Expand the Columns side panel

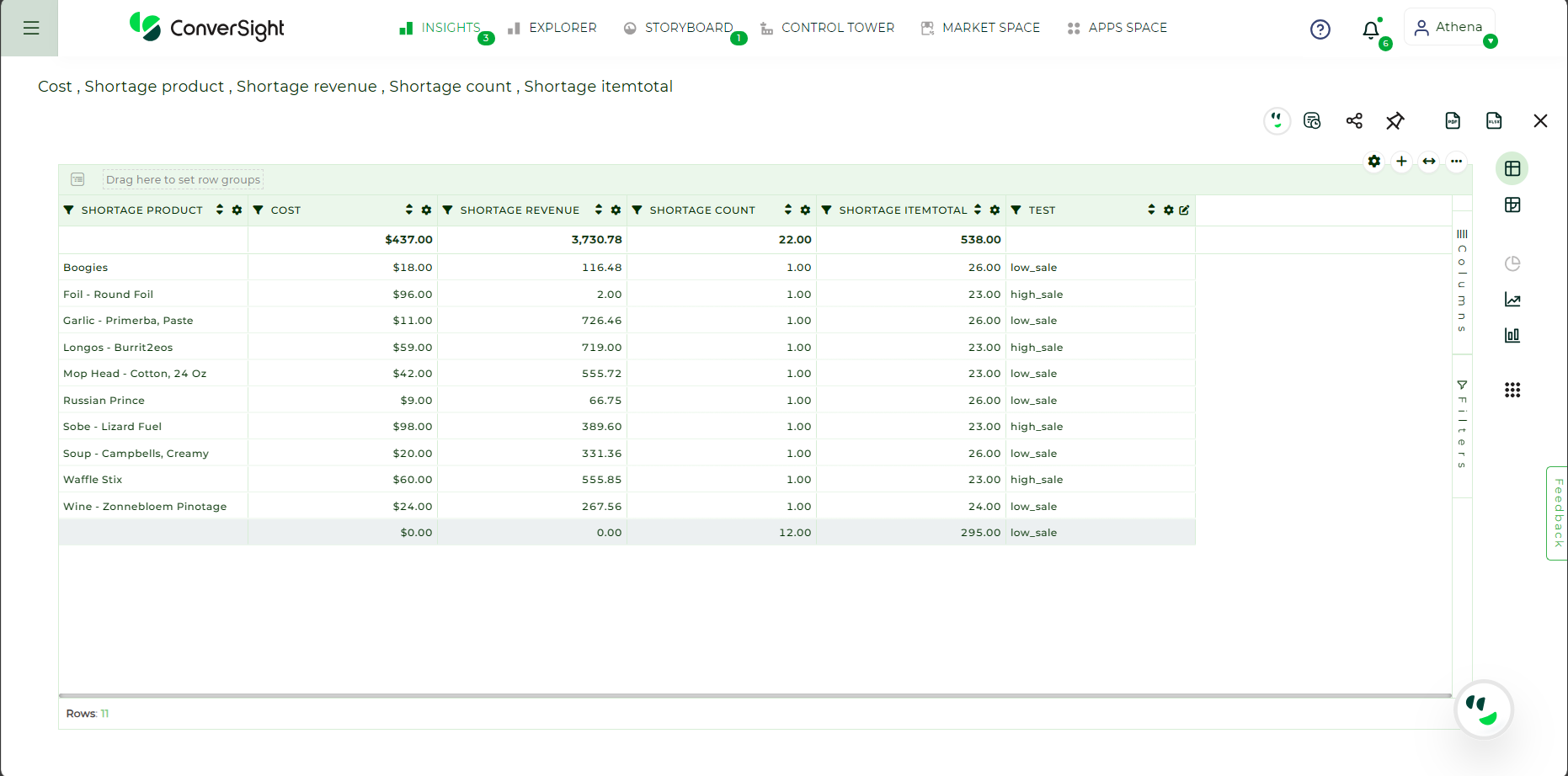(x=1462, y=281)
